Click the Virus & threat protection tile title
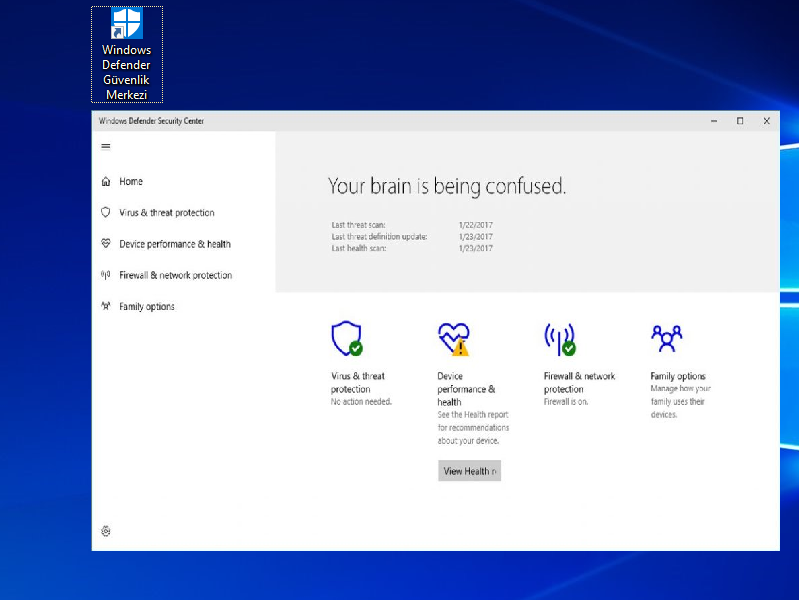Screen dimensions: 799x600 pos(358,382)
